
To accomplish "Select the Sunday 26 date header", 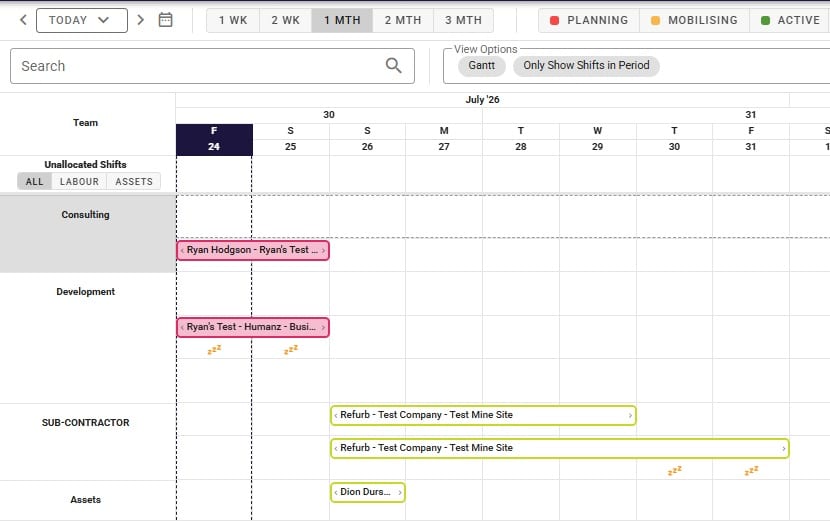I will click(367, 140).
